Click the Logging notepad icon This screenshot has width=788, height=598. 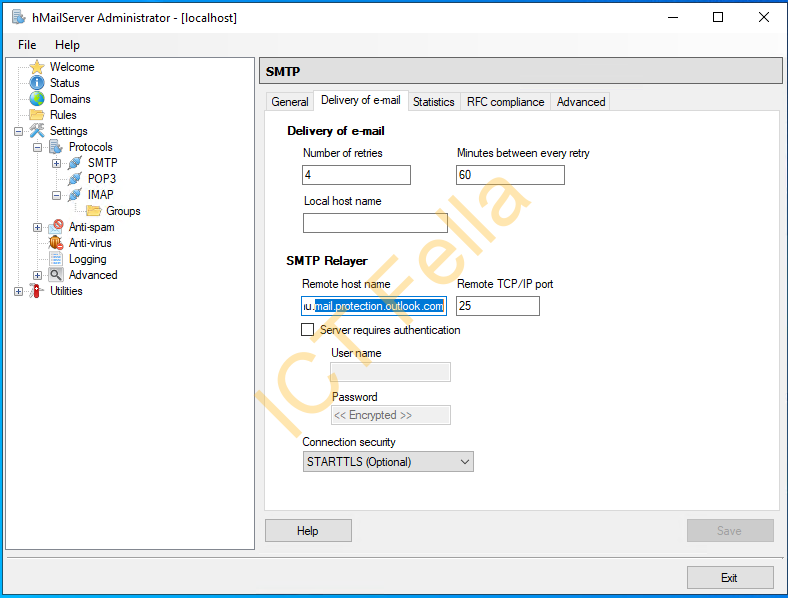pos(56,259)
